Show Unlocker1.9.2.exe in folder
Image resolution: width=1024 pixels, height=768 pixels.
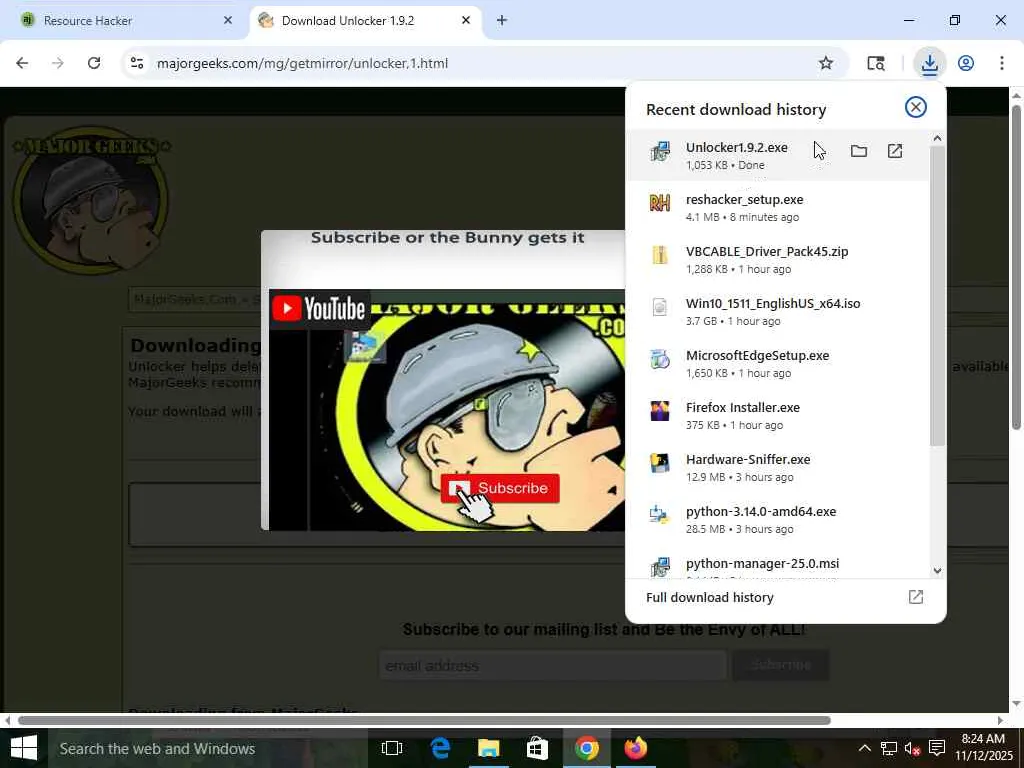coord(859,152)
